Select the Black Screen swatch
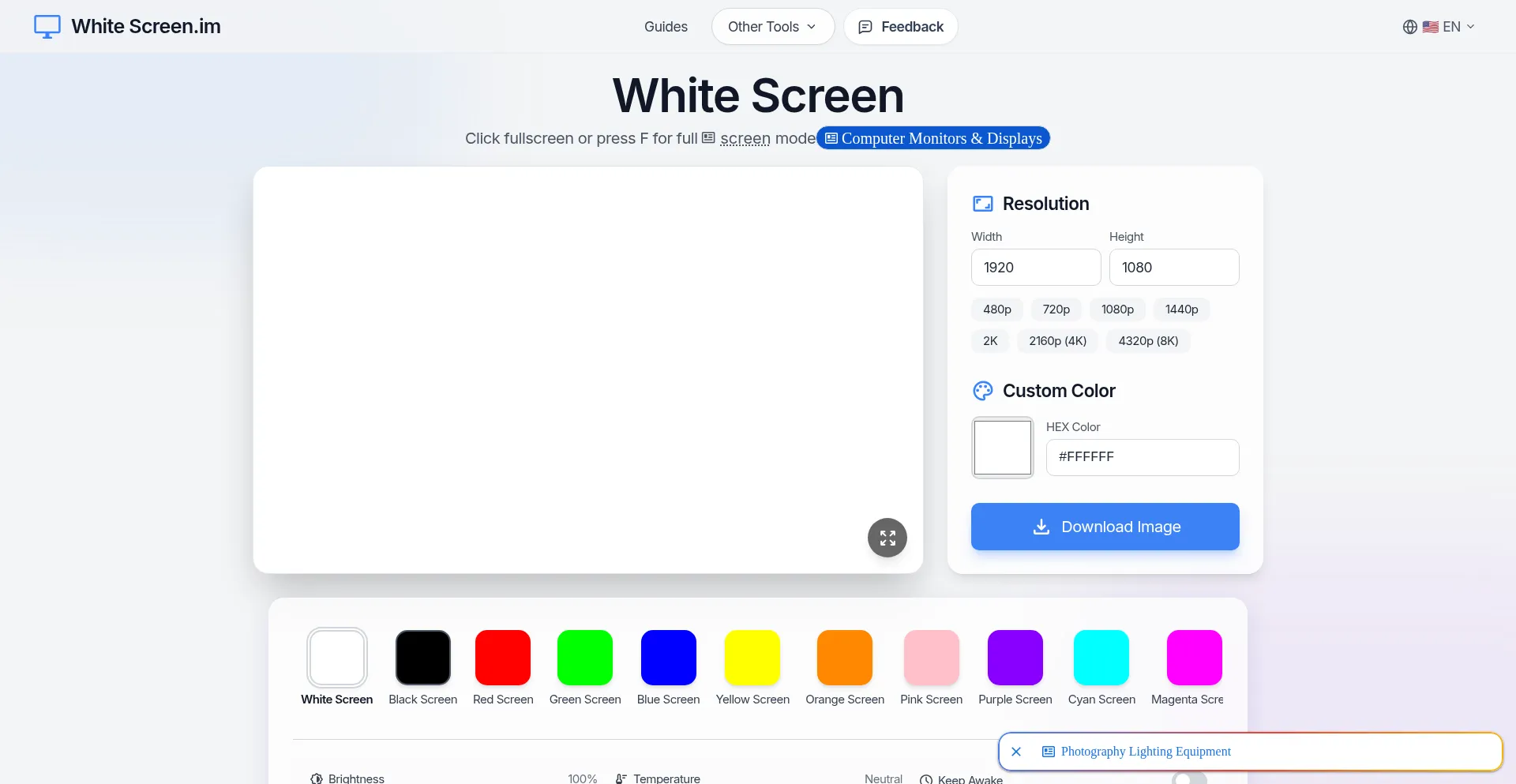This screenshot has height=784, width=1516. point(423,658)
